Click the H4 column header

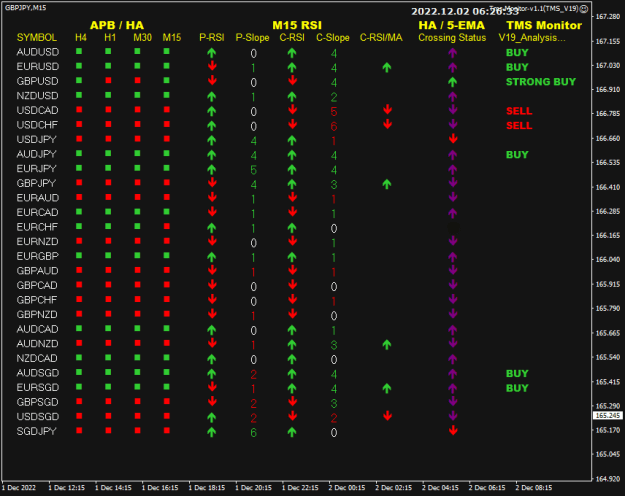click(81, 37)
